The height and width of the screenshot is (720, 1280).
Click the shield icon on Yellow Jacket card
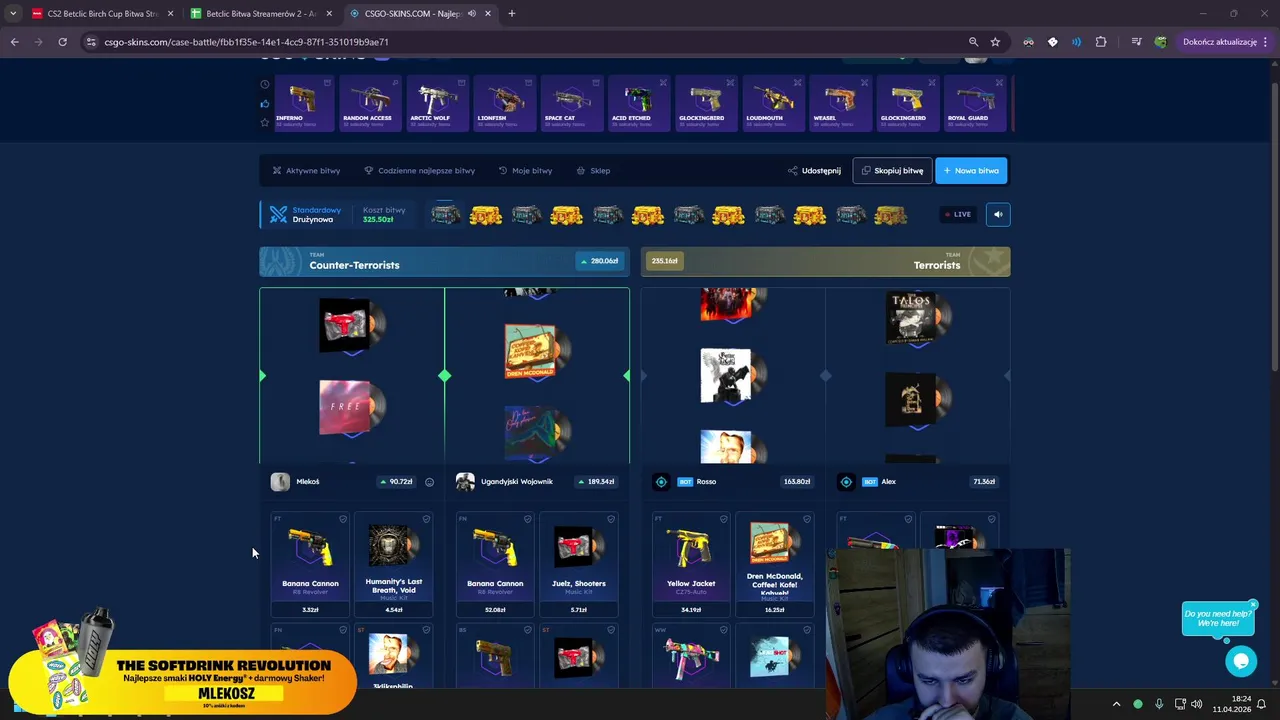[724, 519]
